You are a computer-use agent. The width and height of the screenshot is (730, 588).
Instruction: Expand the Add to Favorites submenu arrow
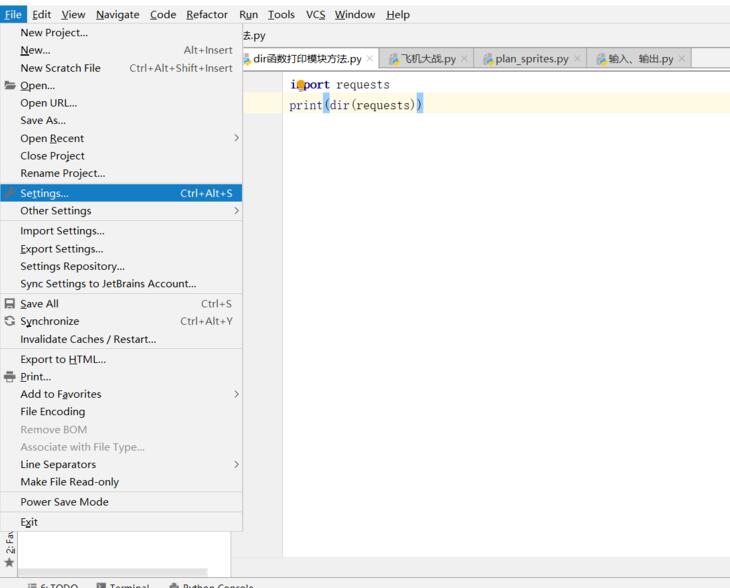click(237, 394)
